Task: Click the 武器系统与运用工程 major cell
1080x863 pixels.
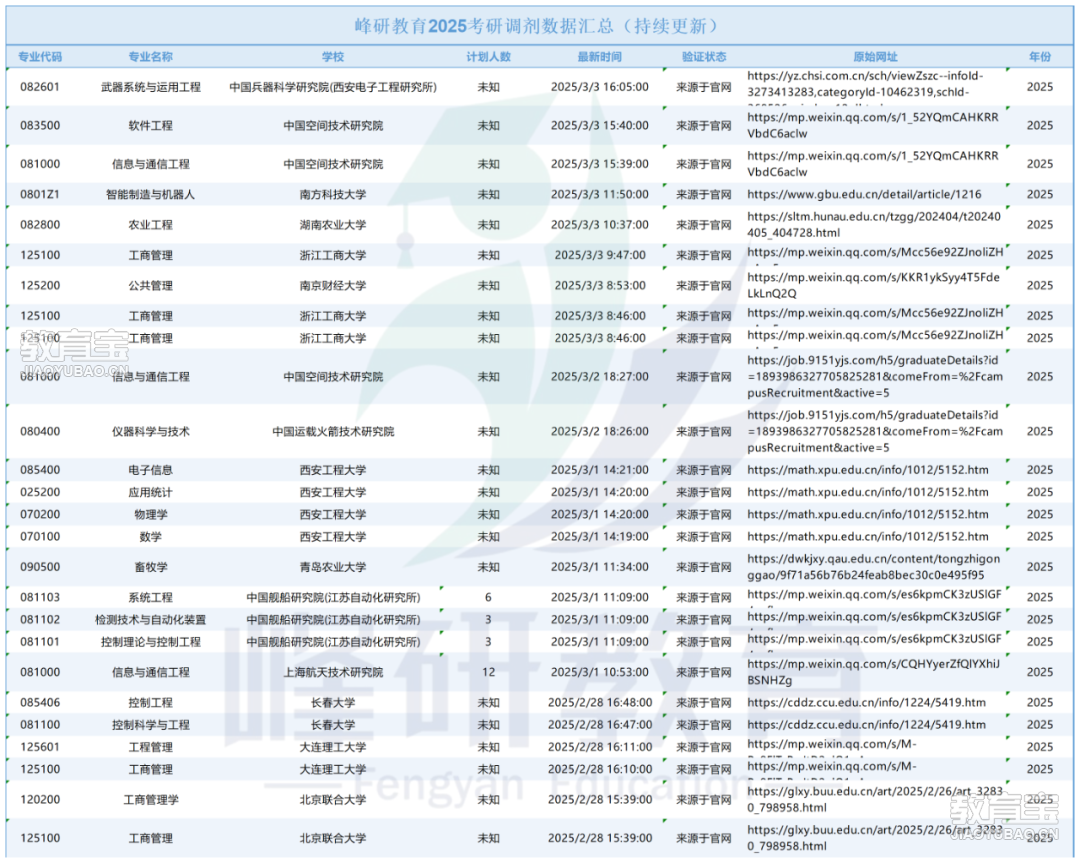Action: (150, 87)
